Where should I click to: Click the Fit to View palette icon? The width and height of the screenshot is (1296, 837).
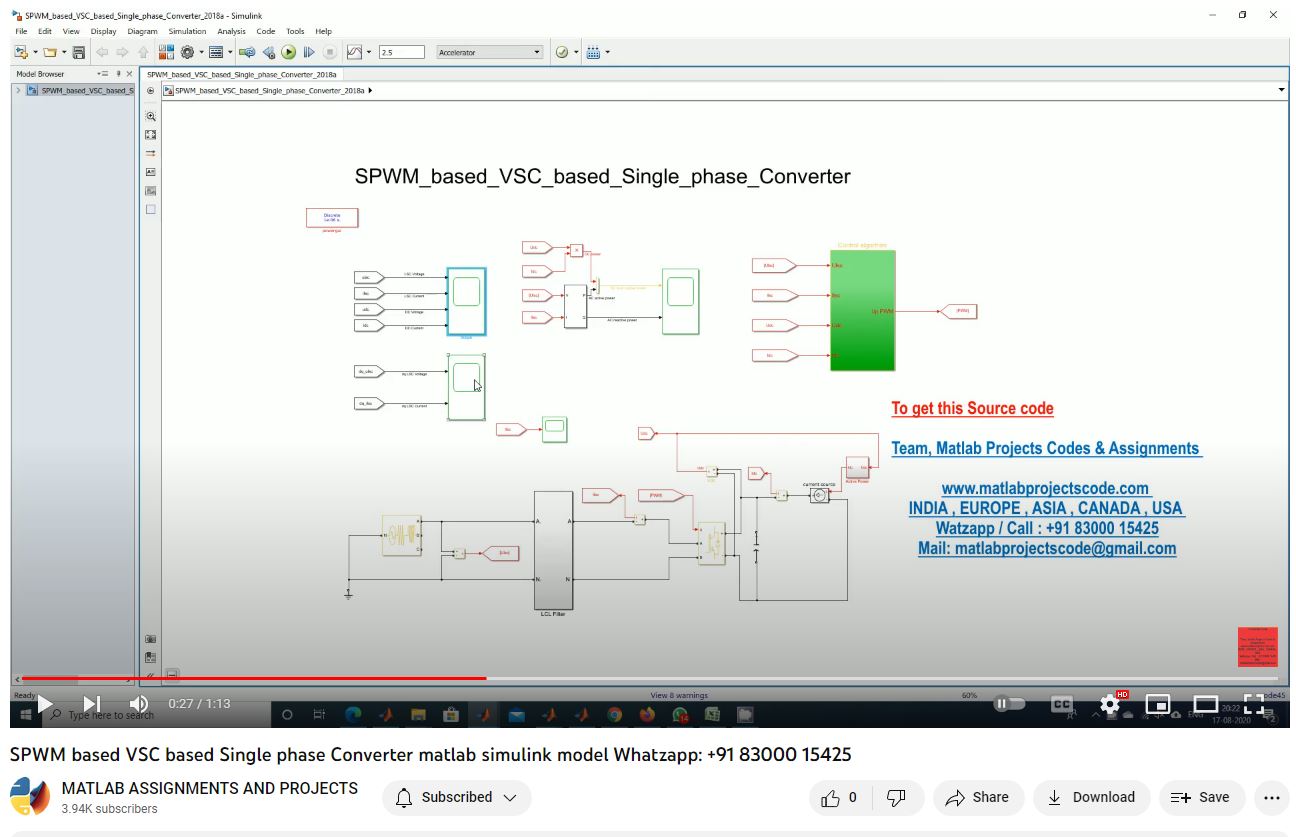151,135
